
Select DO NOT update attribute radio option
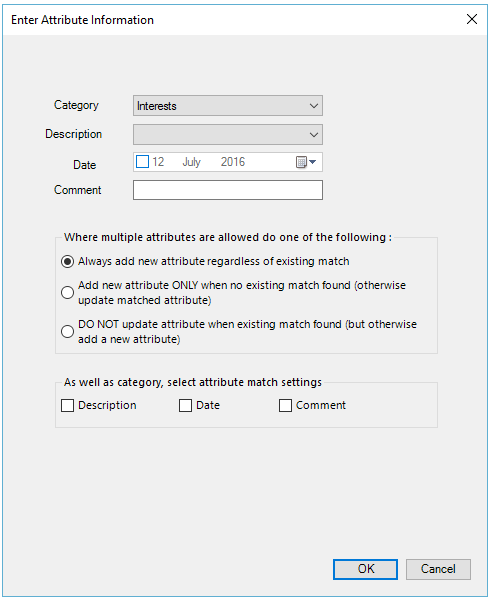click(67, 331)
